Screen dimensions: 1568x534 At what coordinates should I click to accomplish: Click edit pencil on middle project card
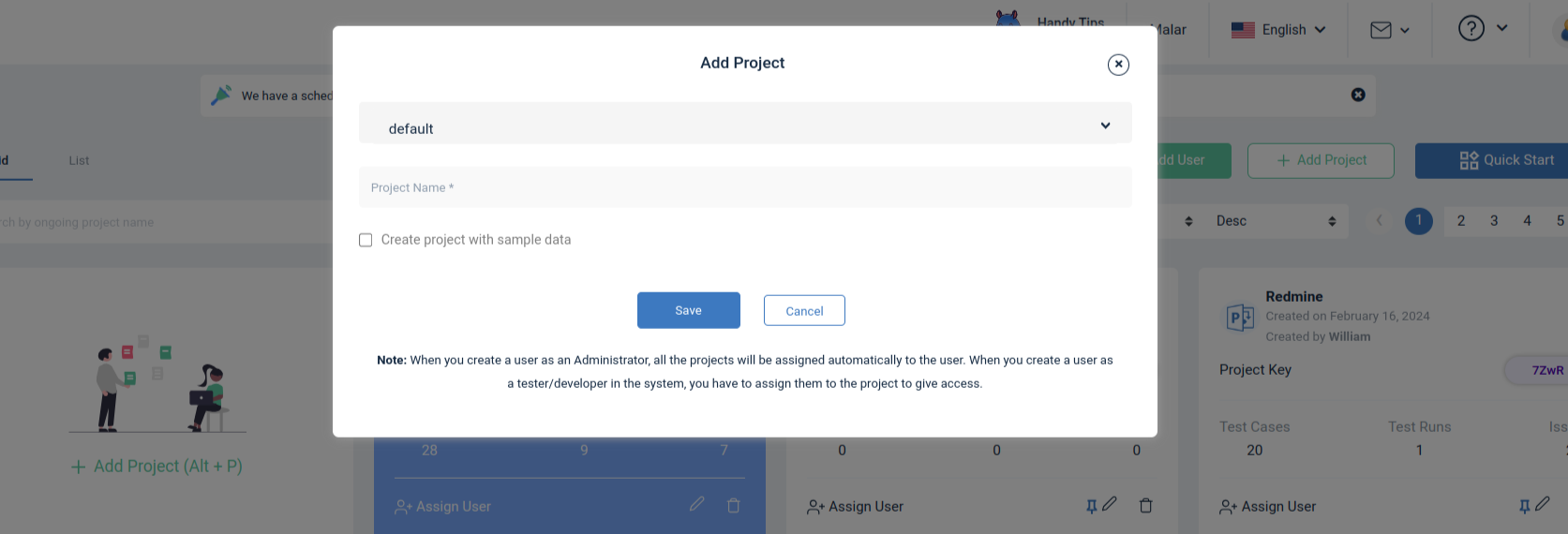coord(1110,504)
